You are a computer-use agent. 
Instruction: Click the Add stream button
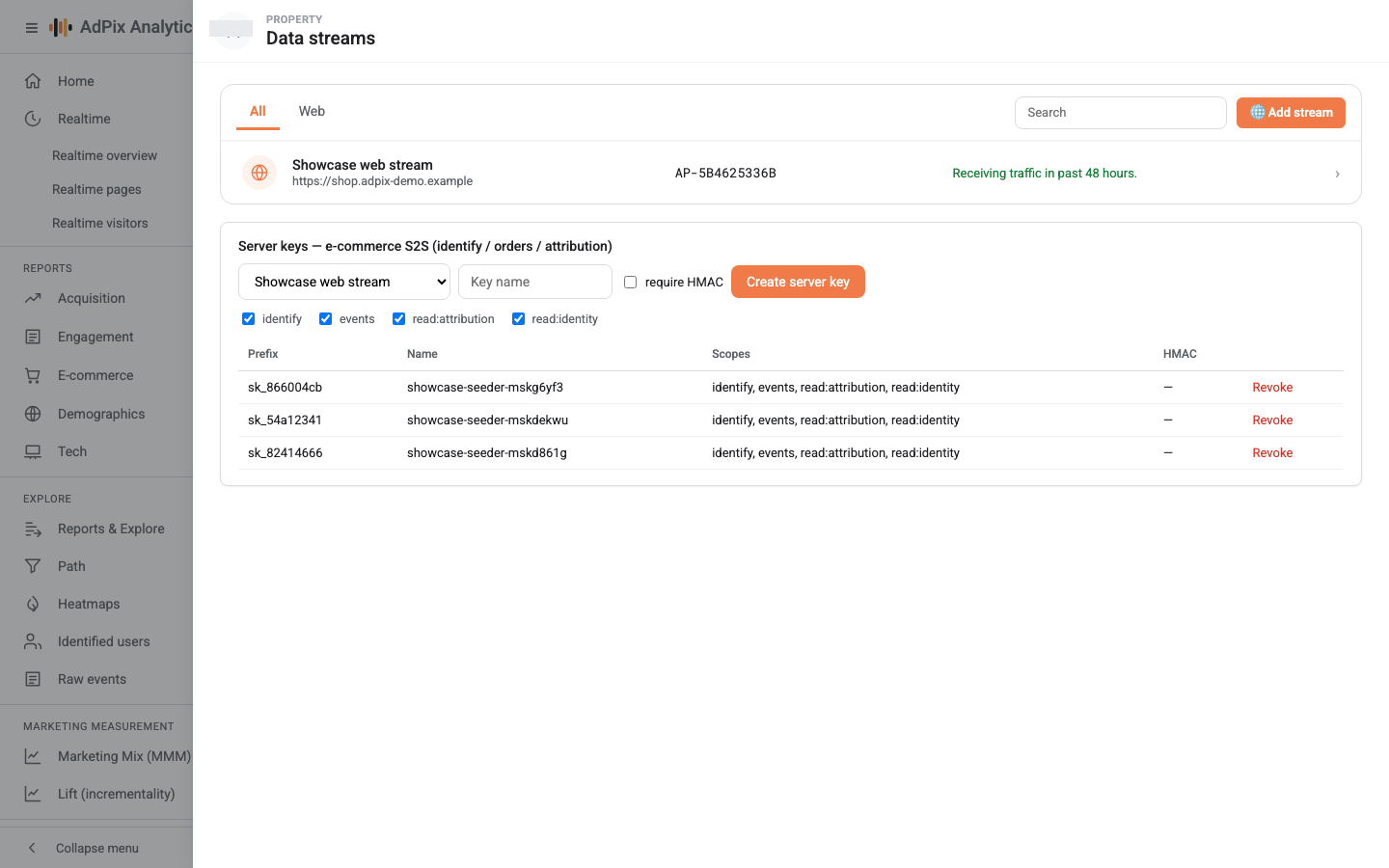(x=1291, y=113)
